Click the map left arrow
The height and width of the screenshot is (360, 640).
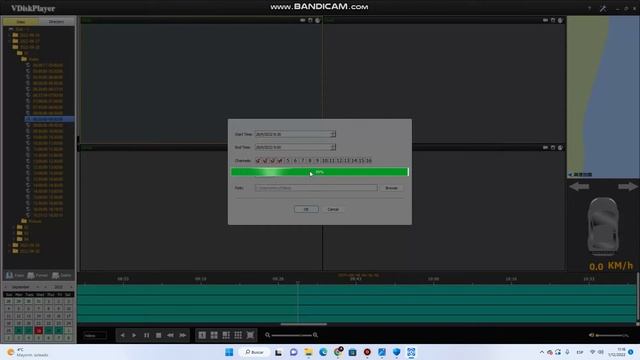pos(579,187)
